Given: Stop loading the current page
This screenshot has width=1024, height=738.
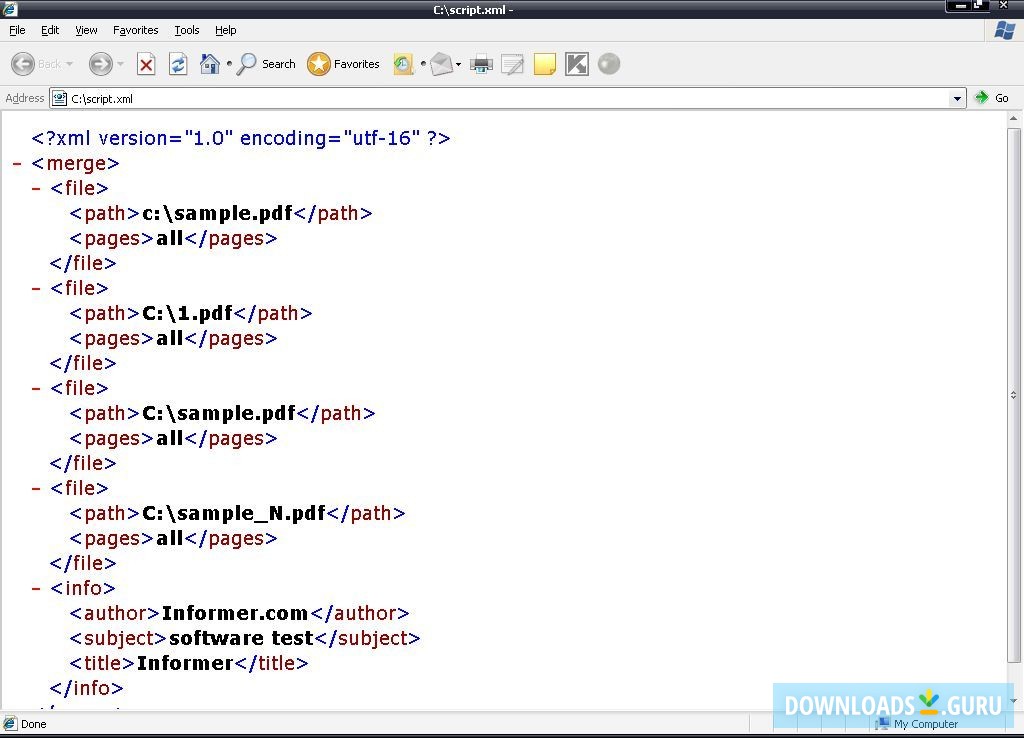Looking at the screenshot, I should tap(146, 64).
